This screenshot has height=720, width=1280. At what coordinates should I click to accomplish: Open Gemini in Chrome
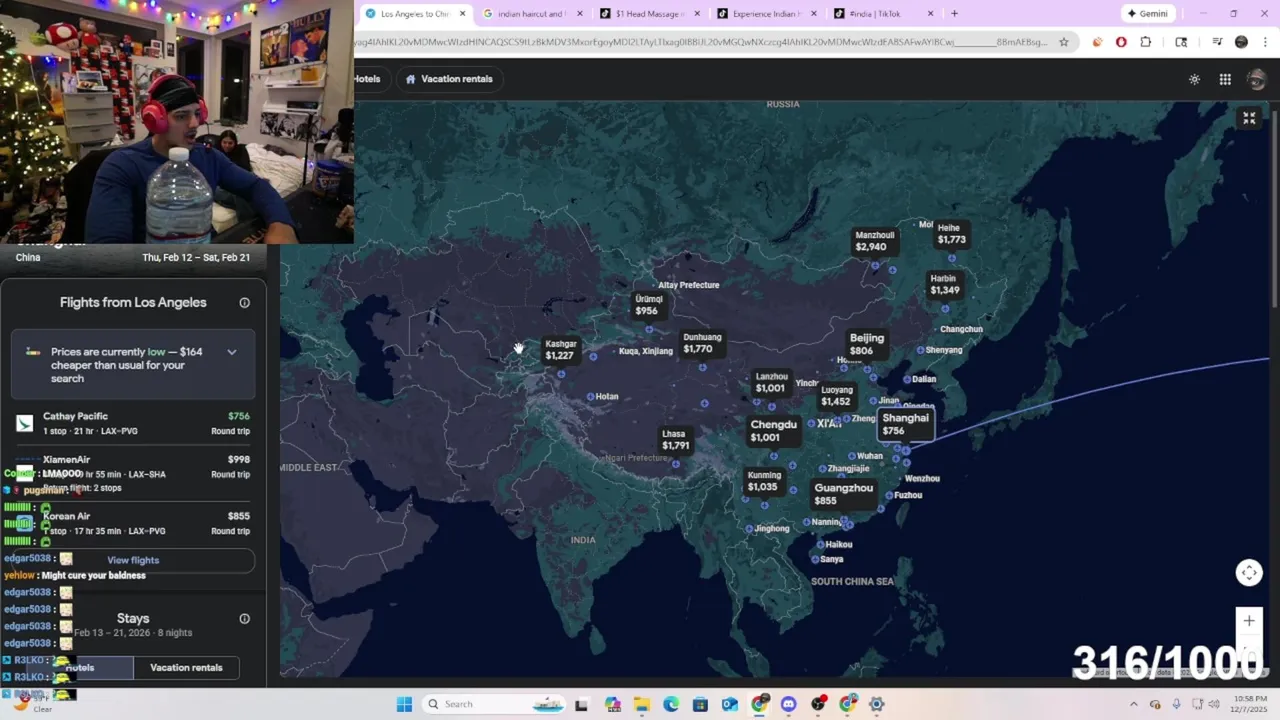(1147, 14)
